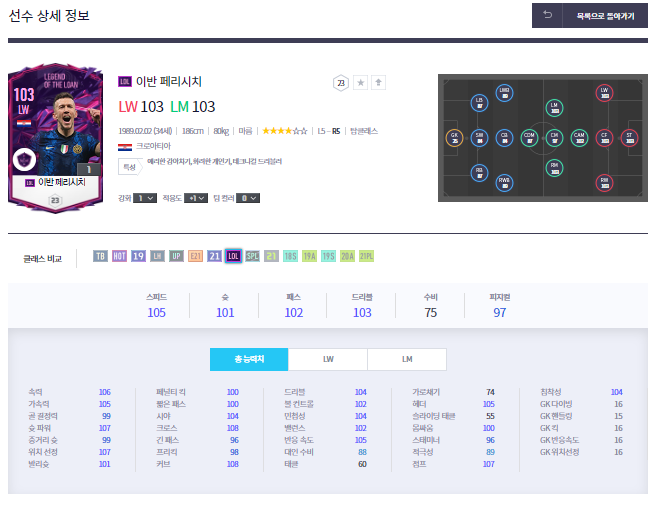Viewport: 658px width, 523px height.
Task: Open the 팀 컬러 dropdown
Action: point(248,198)
